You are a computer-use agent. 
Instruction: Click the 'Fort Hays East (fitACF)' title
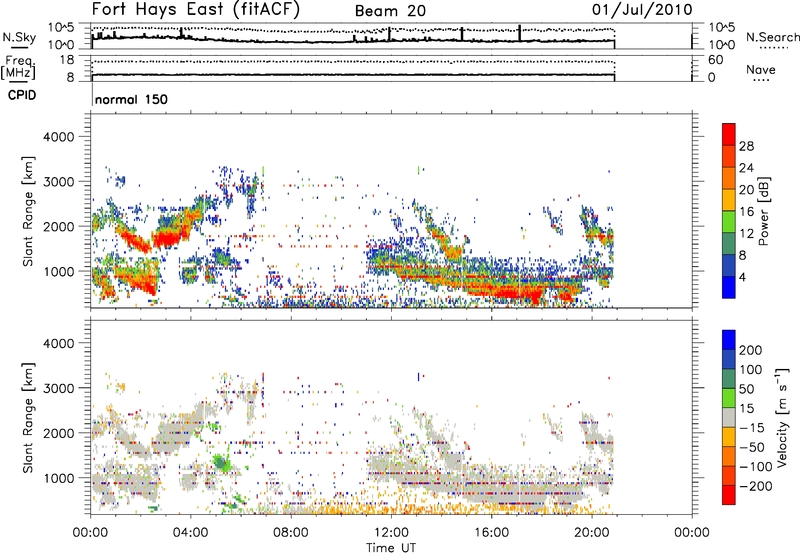click(x=196, y=10)
